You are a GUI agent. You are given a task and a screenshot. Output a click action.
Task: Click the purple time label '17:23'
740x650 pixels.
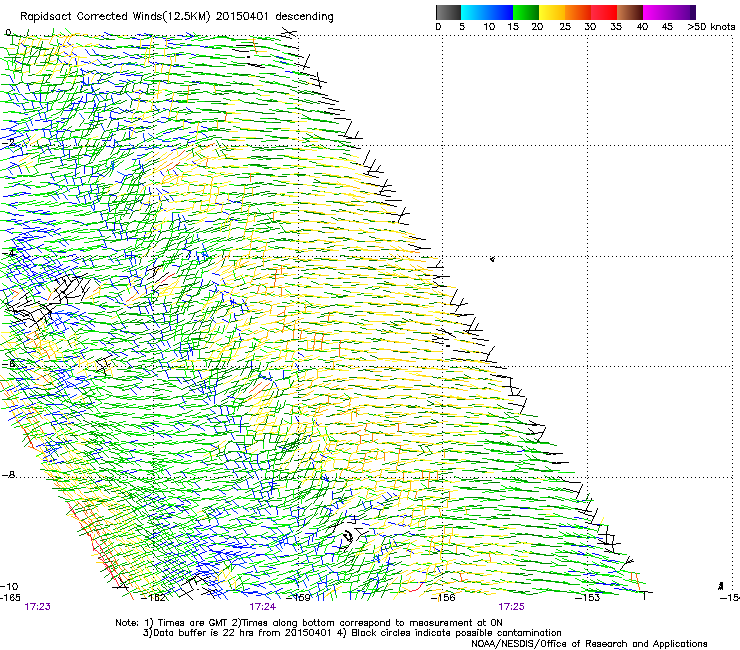37,607
